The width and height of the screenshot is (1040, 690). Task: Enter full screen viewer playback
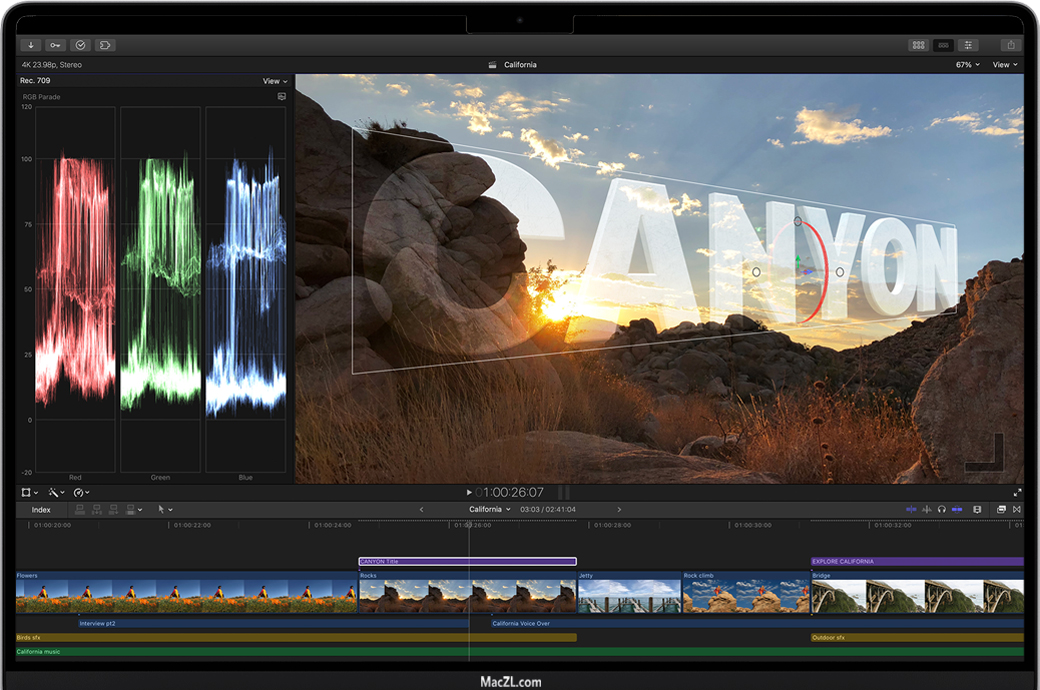(1017, 492)
